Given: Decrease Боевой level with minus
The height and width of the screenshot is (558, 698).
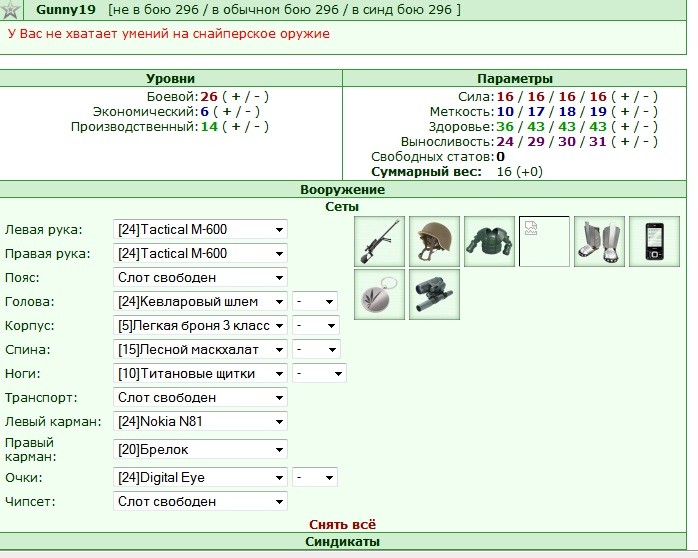Looking at the screenshot, I should click(257, 97).
